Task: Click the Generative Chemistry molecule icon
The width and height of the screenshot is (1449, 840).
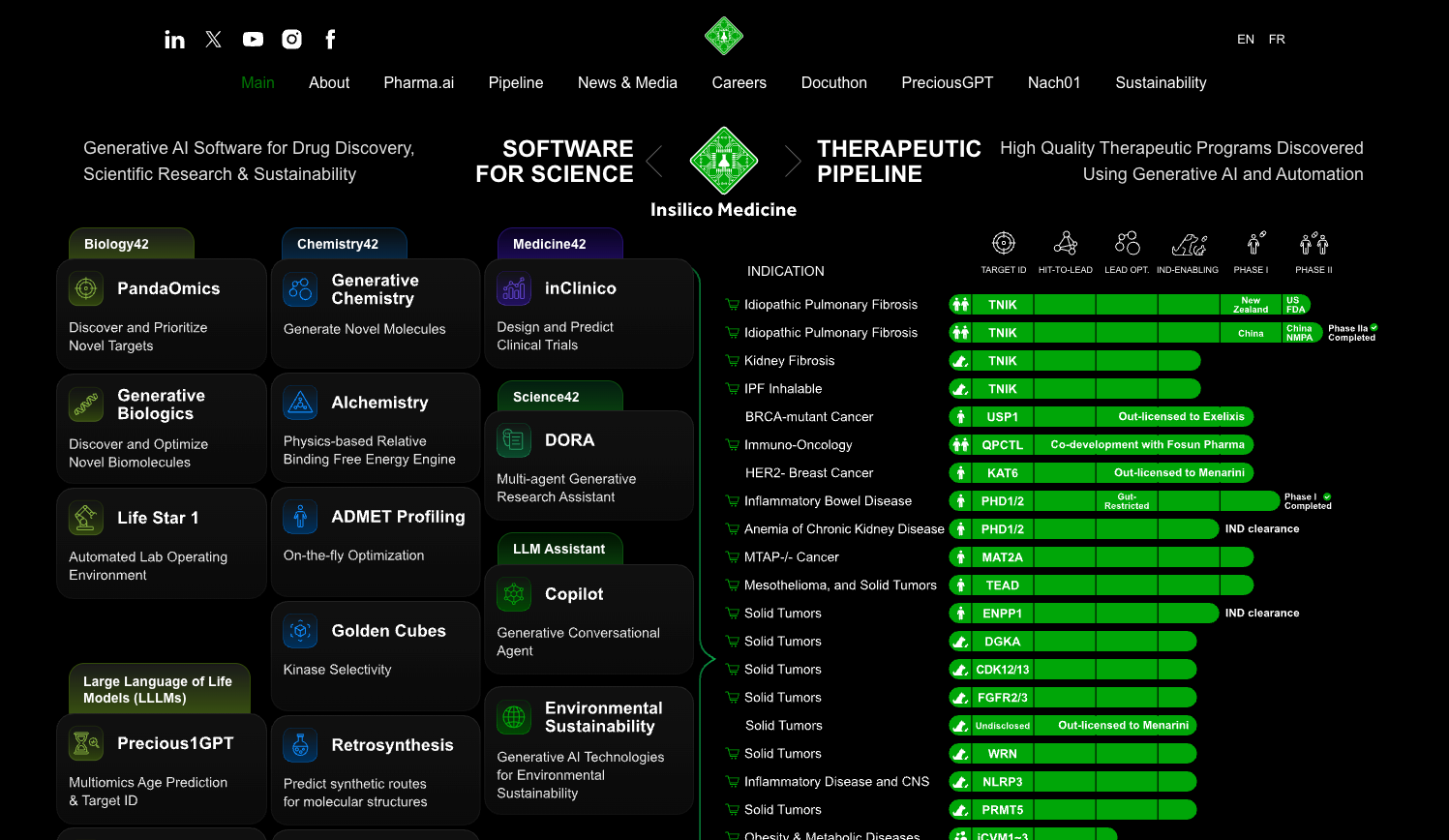Action: pos(300,289)
